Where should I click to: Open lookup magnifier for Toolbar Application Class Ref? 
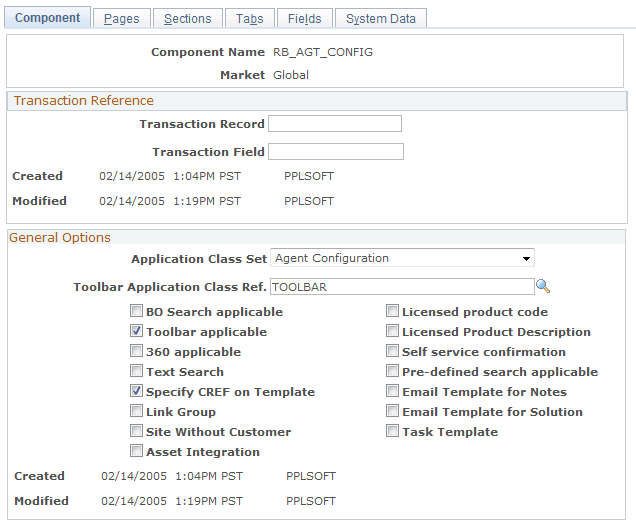[x=543, y=286]
